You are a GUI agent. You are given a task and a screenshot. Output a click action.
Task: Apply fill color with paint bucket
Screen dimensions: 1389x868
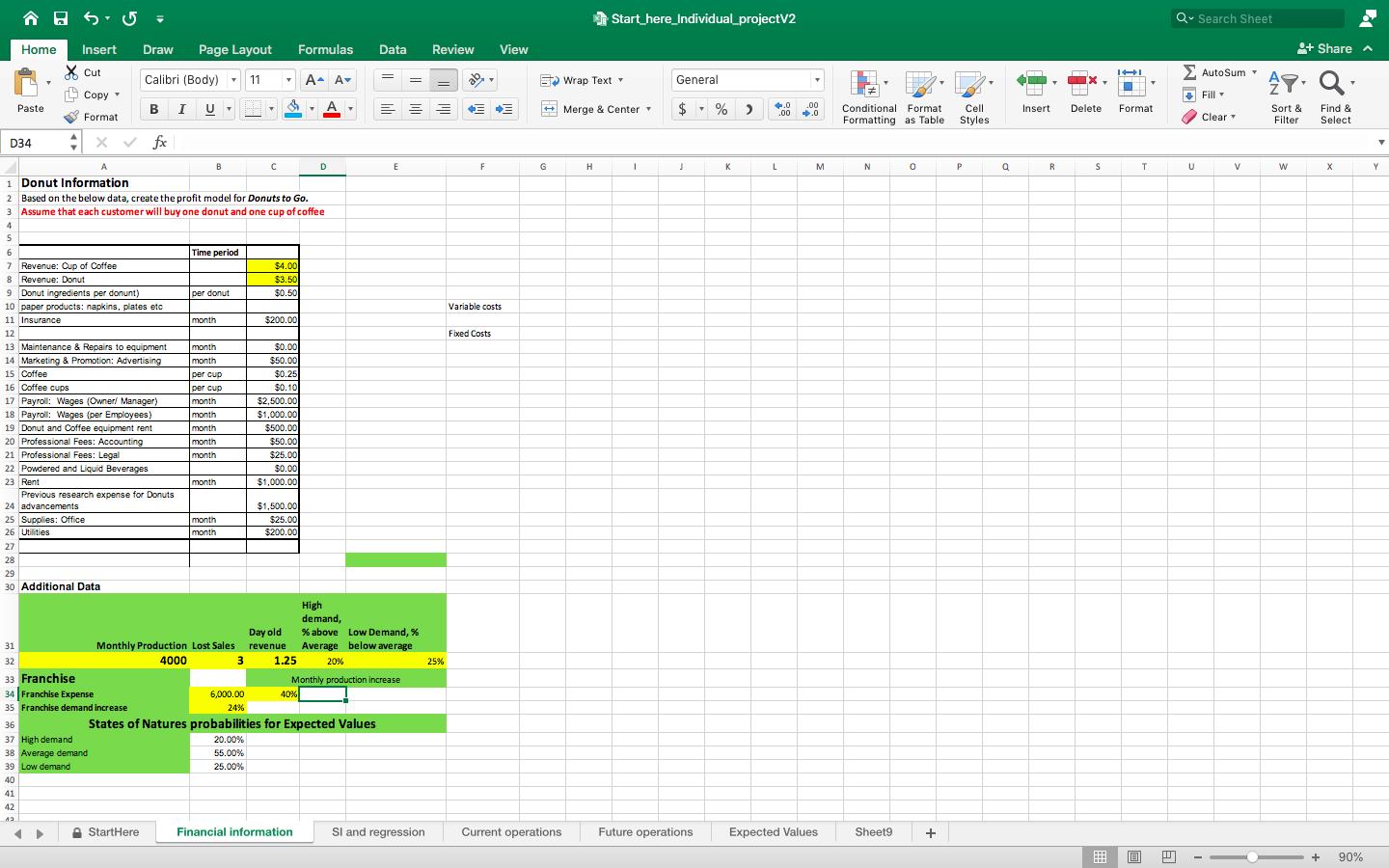click(x=295, y=109)
